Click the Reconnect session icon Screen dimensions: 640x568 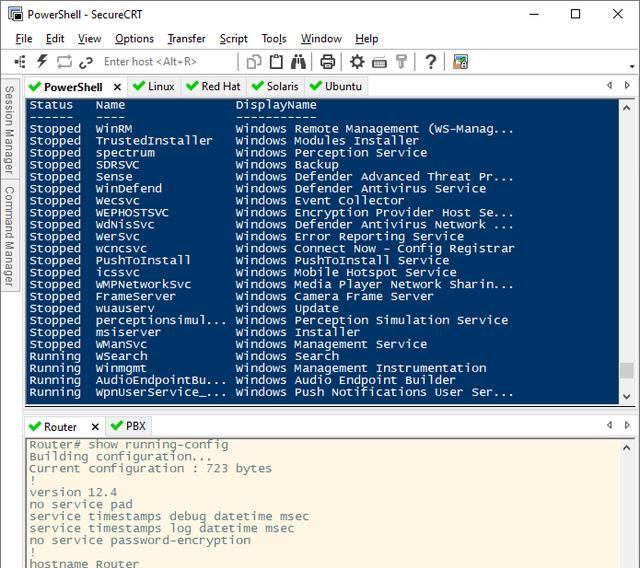point(64,62)
